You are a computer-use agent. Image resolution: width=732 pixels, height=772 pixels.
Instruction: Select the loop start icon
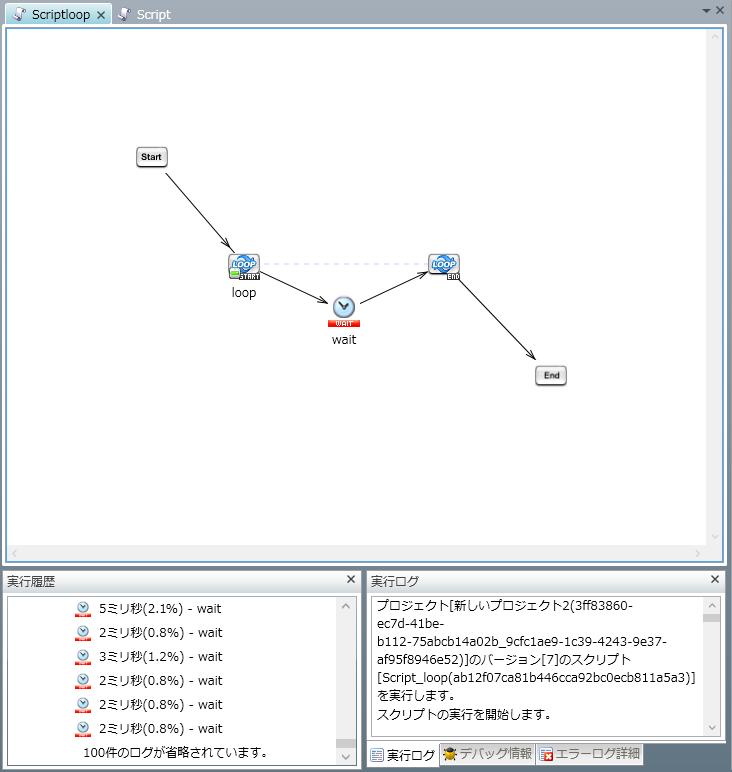(x=243, y=266)
